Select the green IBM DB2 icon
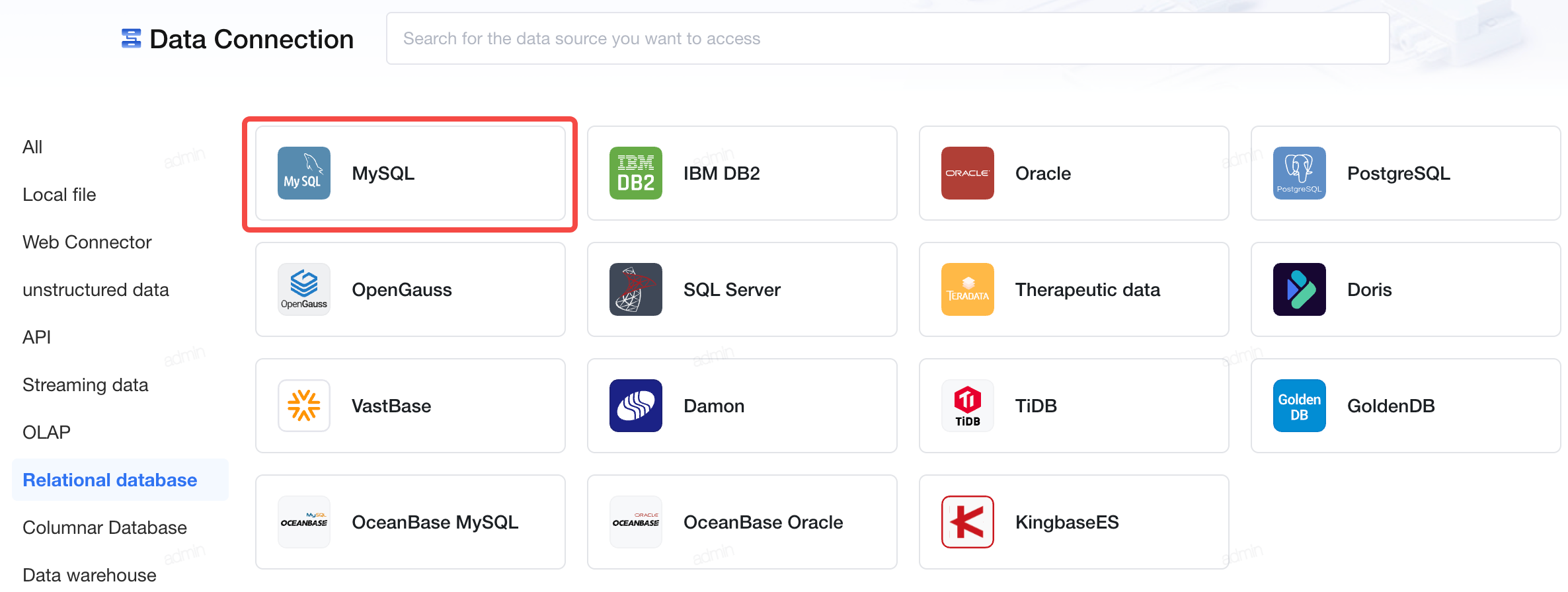 point(636,173)
